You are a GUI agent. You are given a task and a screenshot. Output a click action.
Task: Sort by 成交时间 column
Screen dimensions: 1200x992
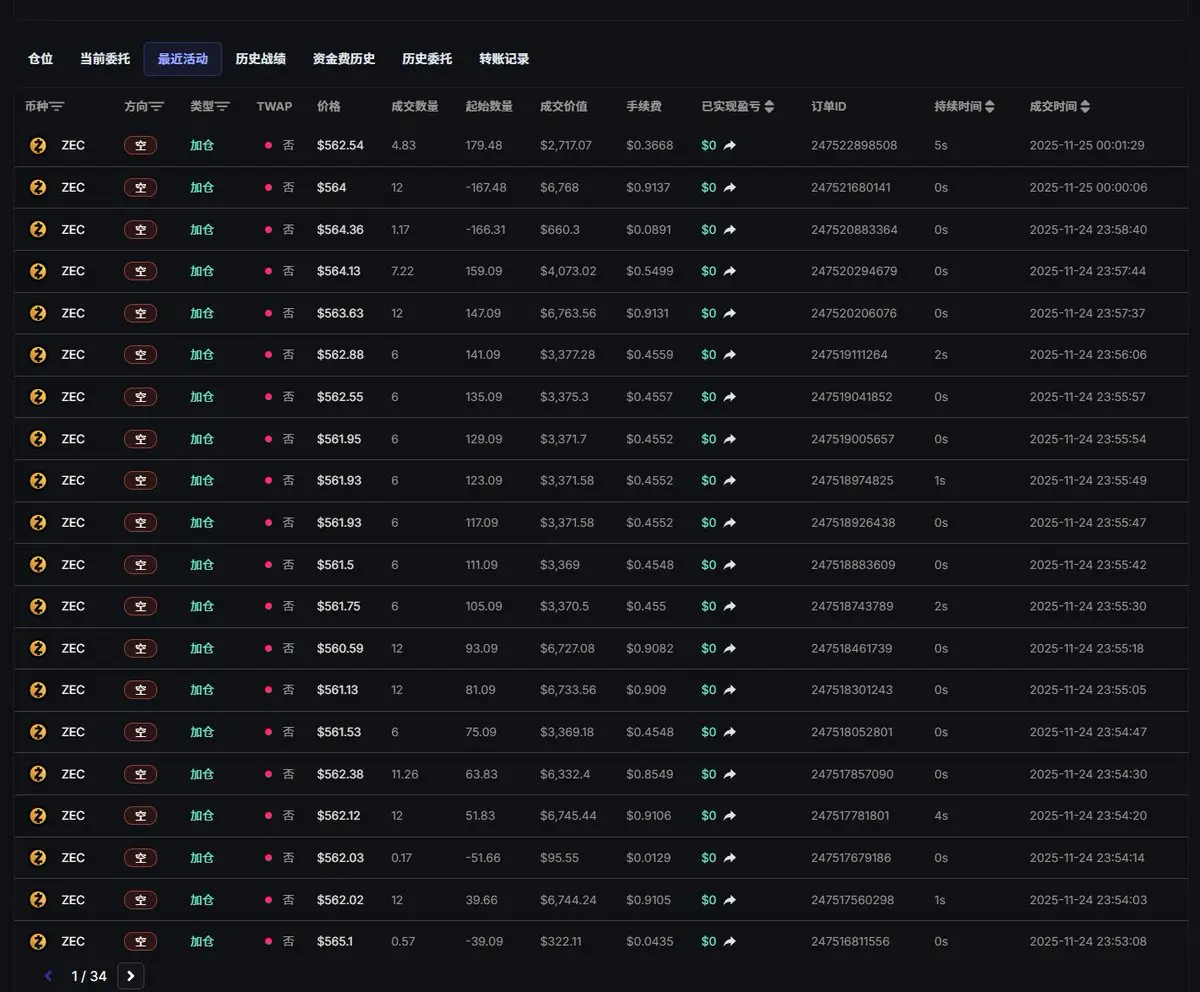(x=1085, y=106)
